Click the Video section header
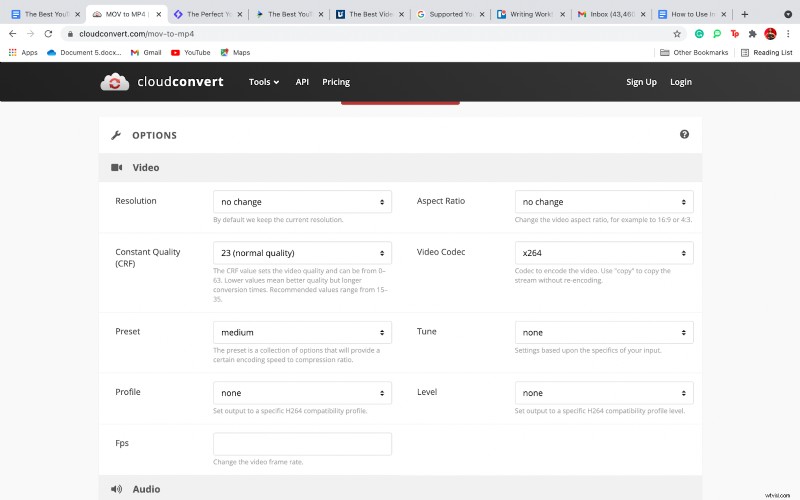Image resolution: width=800 pixels, height=500 pixels. click(400, 167)
